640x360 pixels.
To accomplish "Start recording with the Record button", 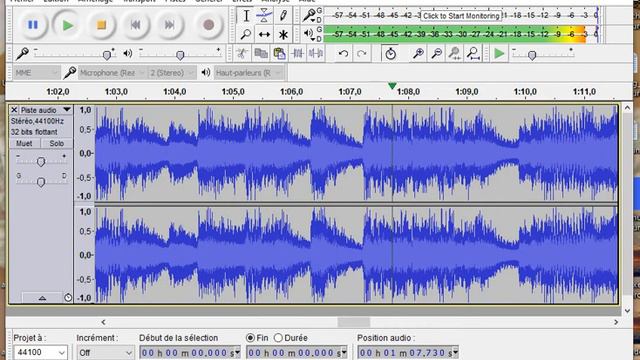I will tap(209, 25).
